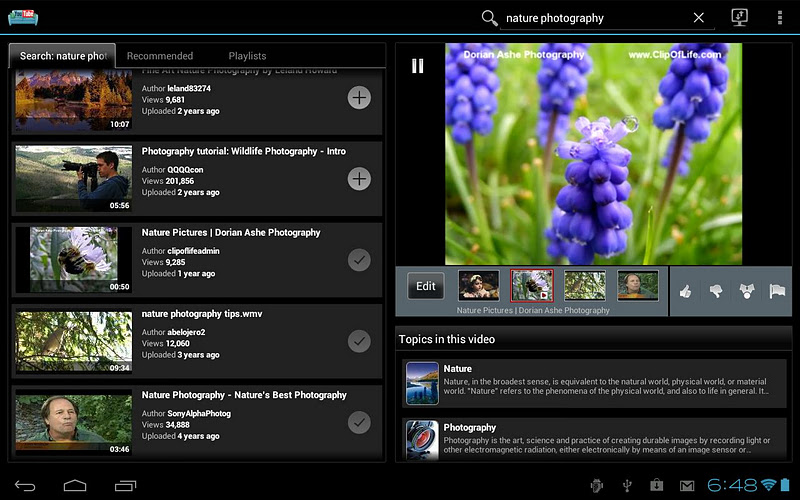
Task: Click the search magnifier icon
Action: click(489, 18)
